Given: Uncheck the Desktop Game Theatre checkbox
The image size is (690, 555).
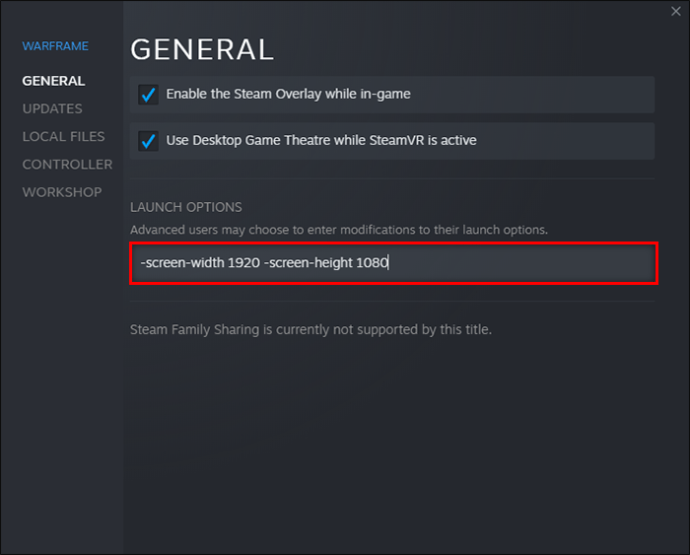Looking at the screenshot, I should click(x=148, y=141).
